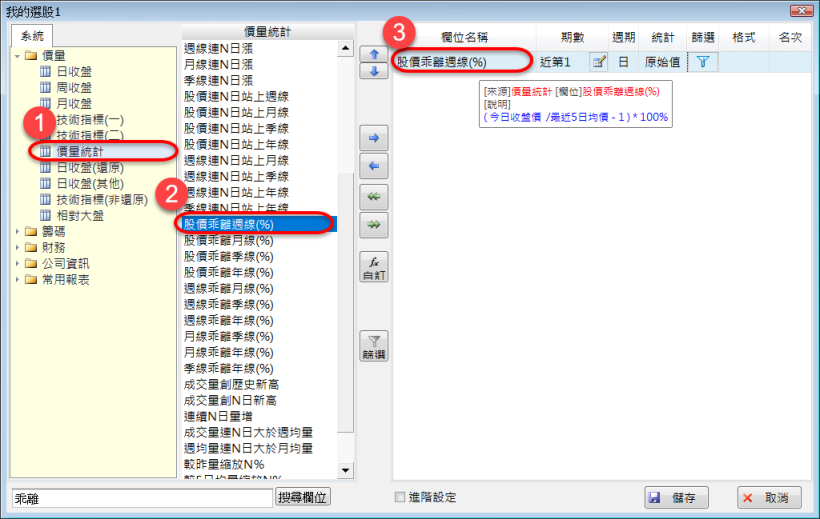Click the list scrollbar down arrow
Screen dimensions: 820x519
pos(345,470)
